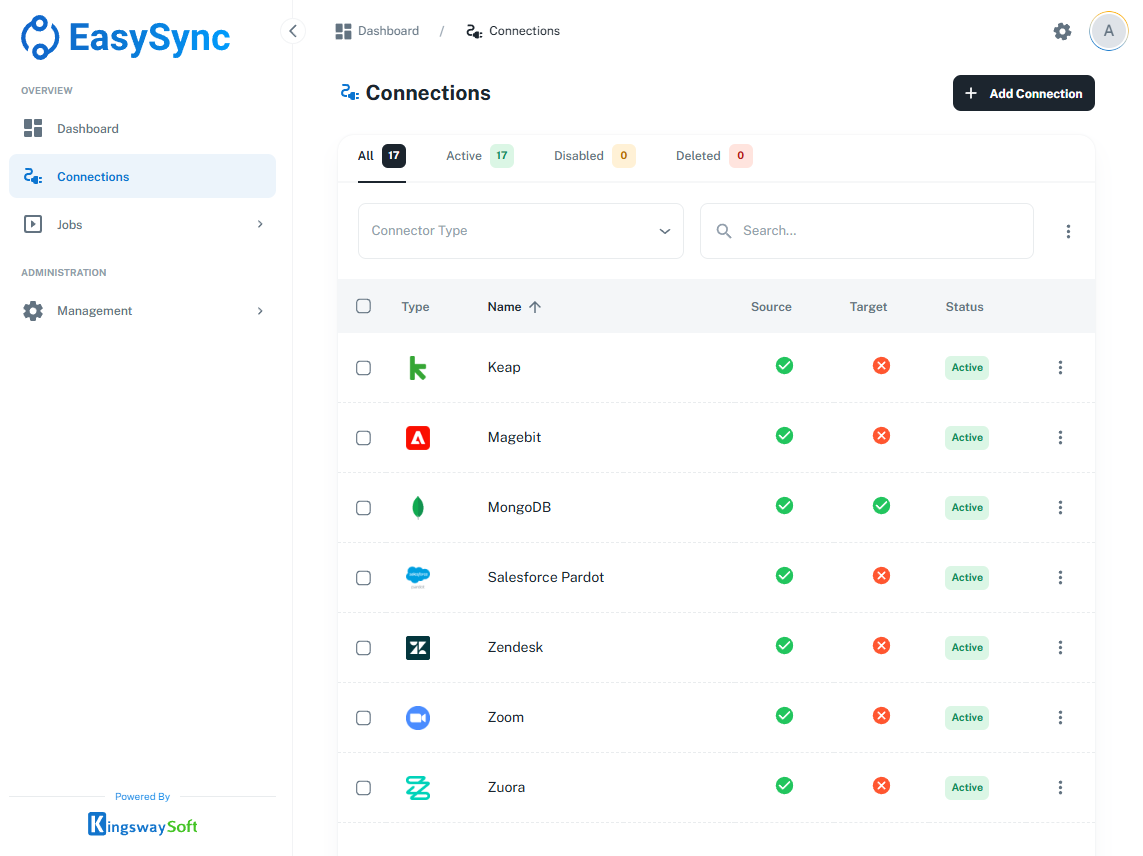Click the Add Connection button

(x=1023, y=93)
